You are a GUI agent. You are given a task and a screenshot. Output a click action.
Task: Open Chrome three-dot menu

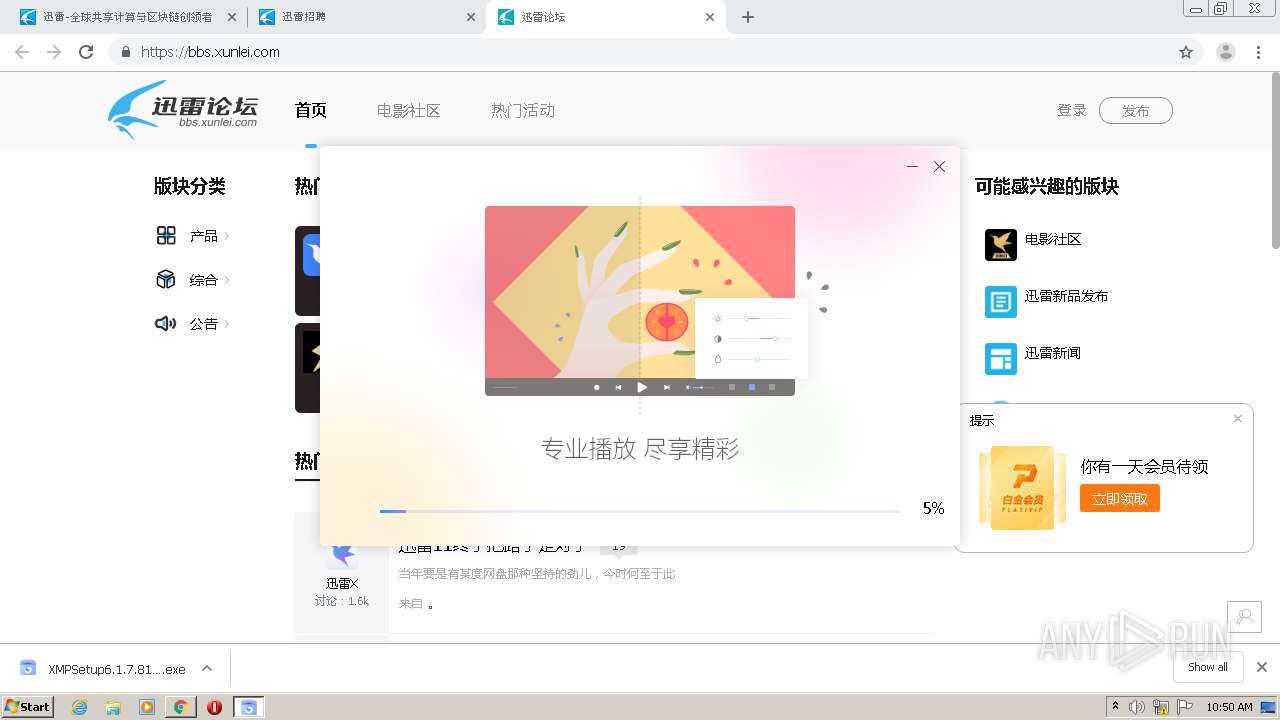[1260, 52]
